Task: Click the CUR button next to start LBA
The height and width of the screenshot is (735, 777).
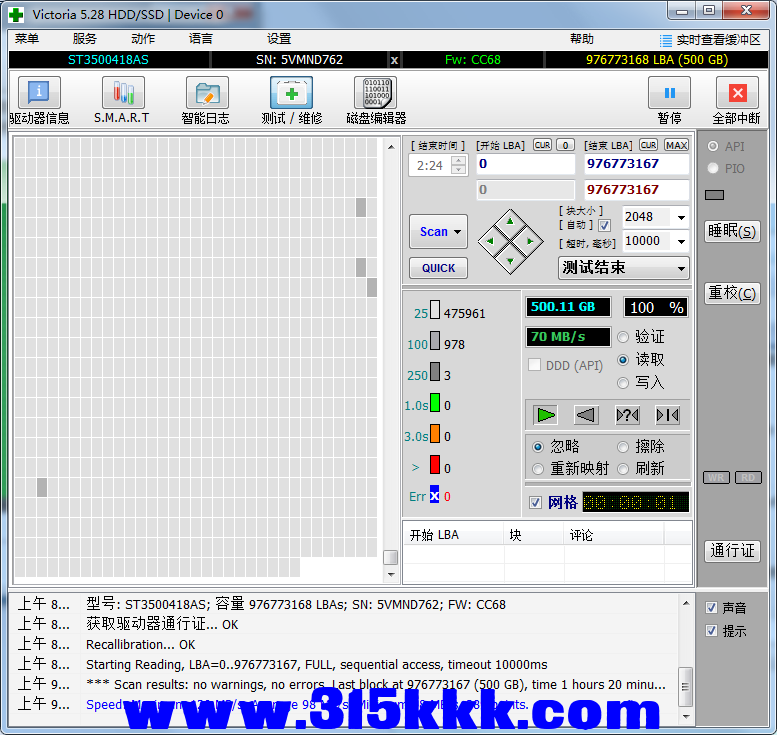Action: pos(542,145)
